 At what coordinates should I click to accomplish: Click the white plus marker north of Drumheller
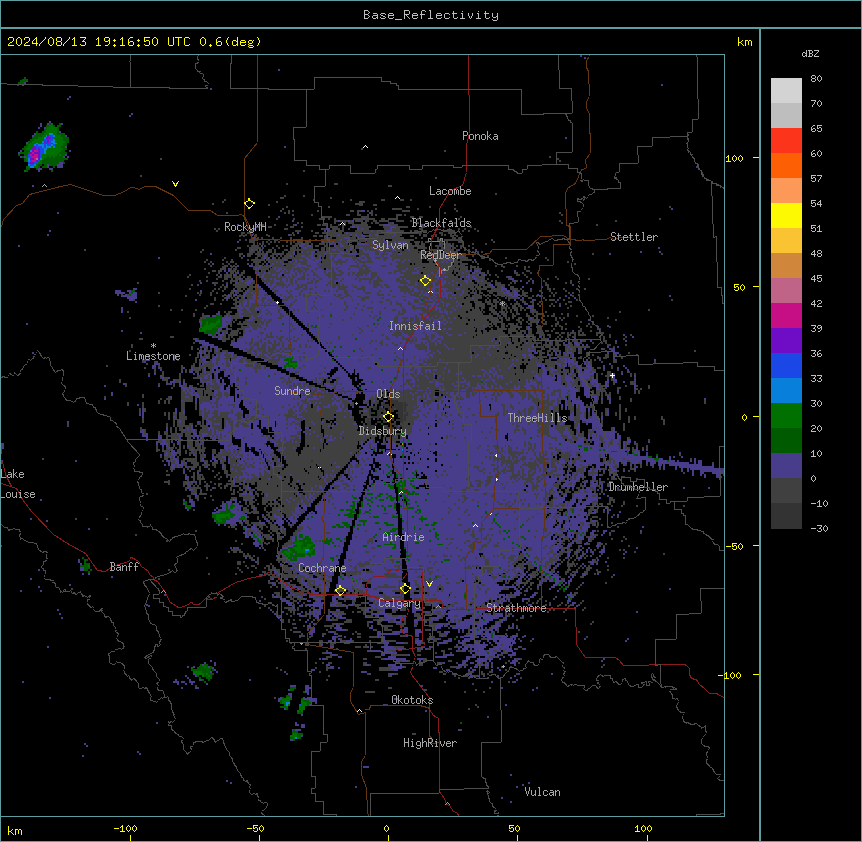coord(612,376)
